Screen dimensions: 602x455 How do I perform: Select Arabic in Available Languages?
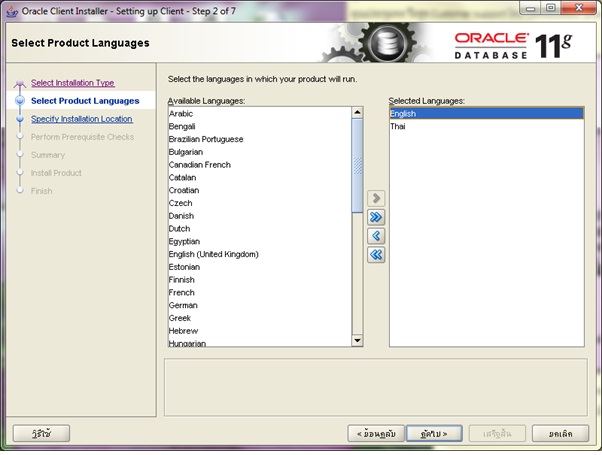260,114
